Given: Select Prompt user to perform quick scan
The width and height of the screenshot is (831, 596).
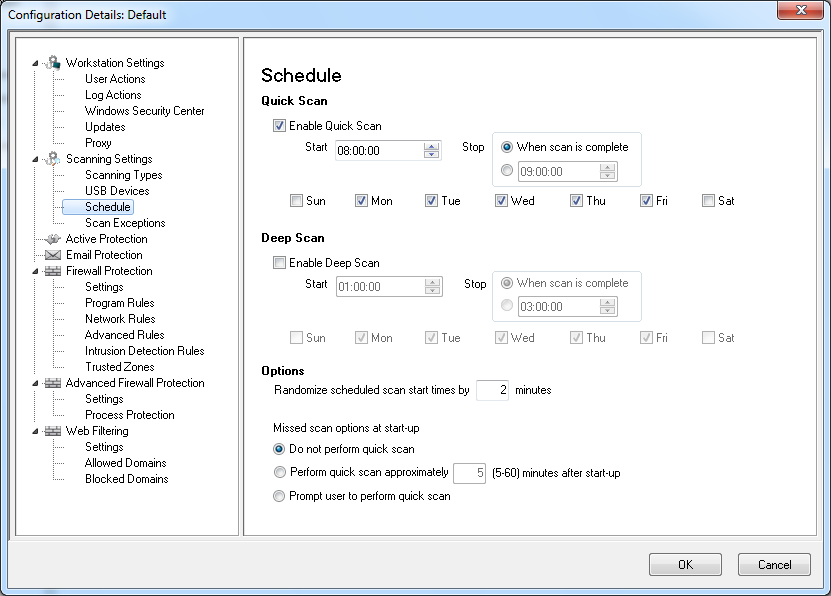Looking at the screenshot, I should click(x=280, y=496).
